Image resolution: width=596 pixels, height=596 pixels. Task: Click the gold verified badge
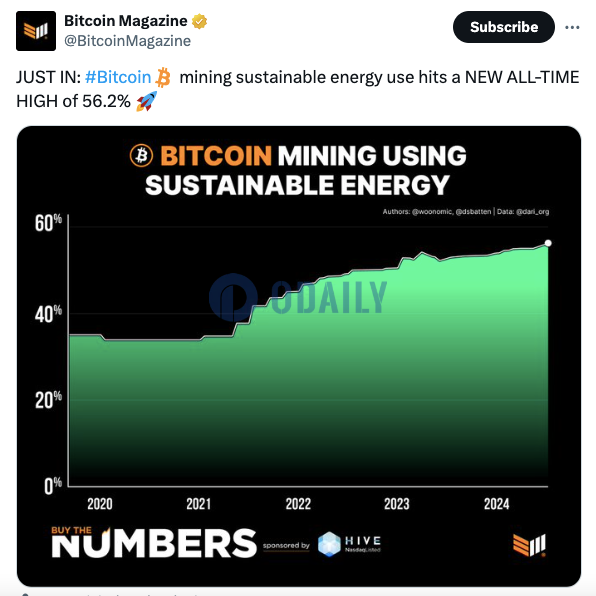point(200,21)
